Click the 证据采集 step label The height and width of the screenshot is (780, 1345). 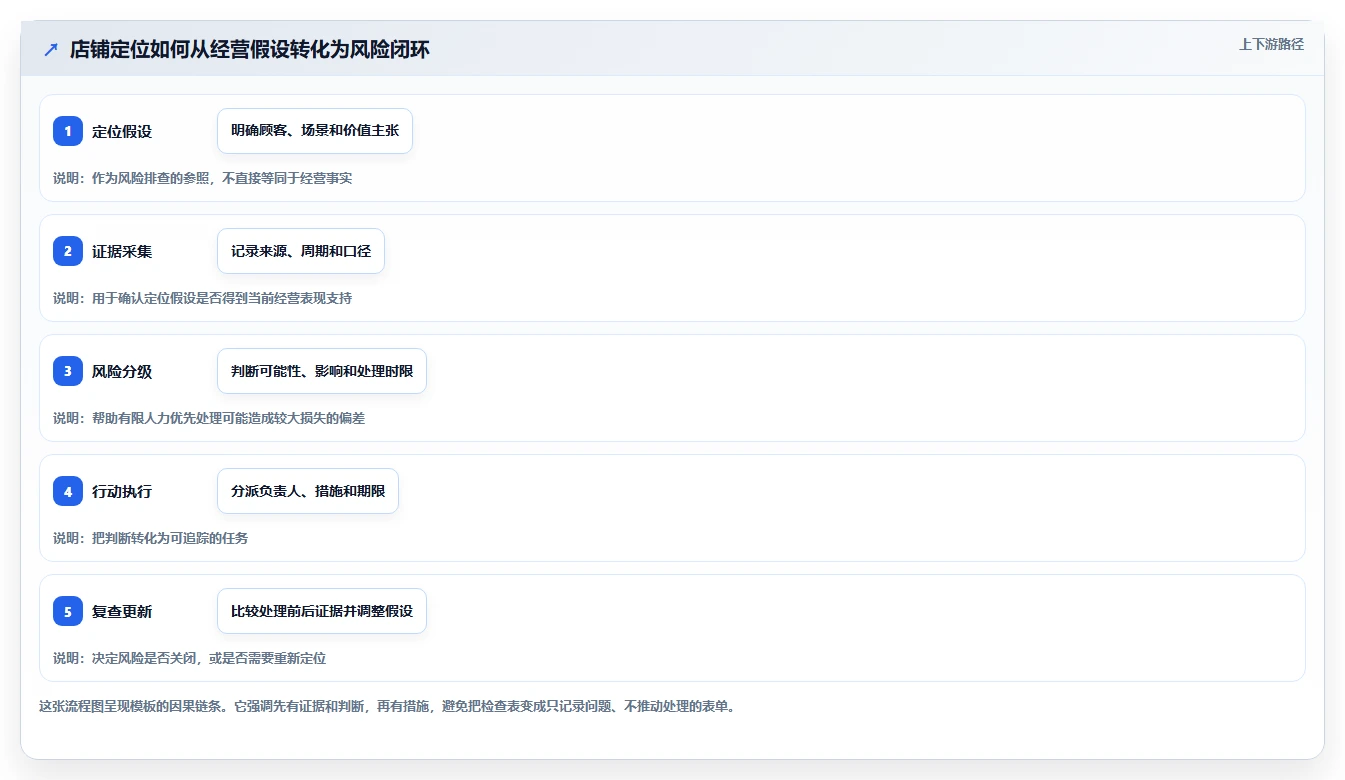122,251
